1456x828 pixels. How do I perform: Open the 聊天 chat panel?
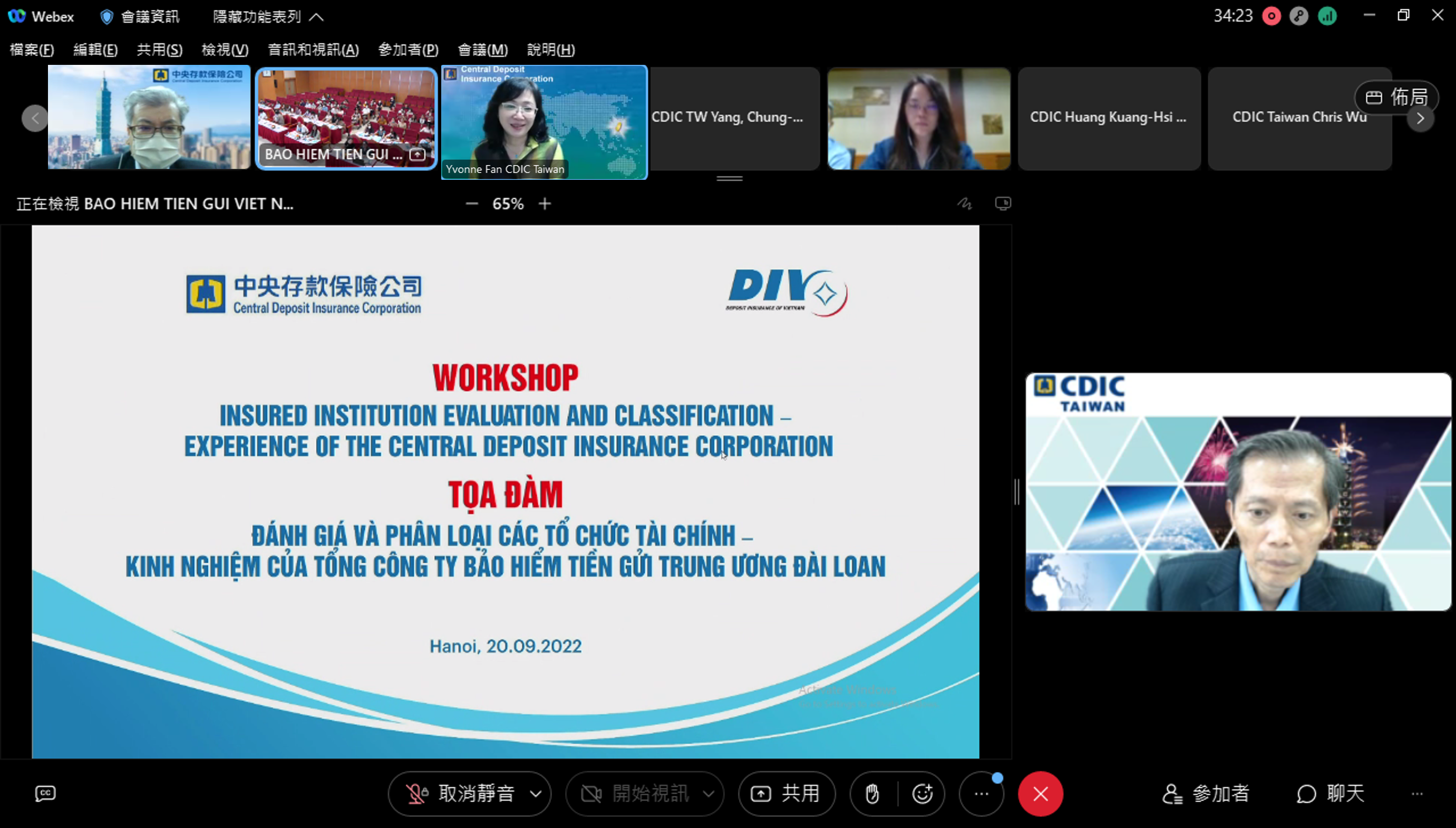tap(1331, 793)
